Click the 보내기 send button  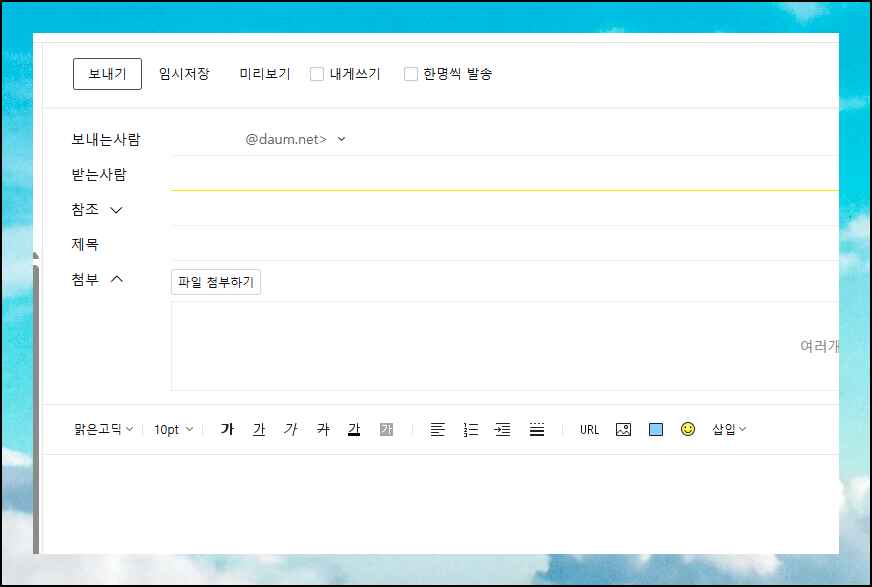(x=107, y=74)
